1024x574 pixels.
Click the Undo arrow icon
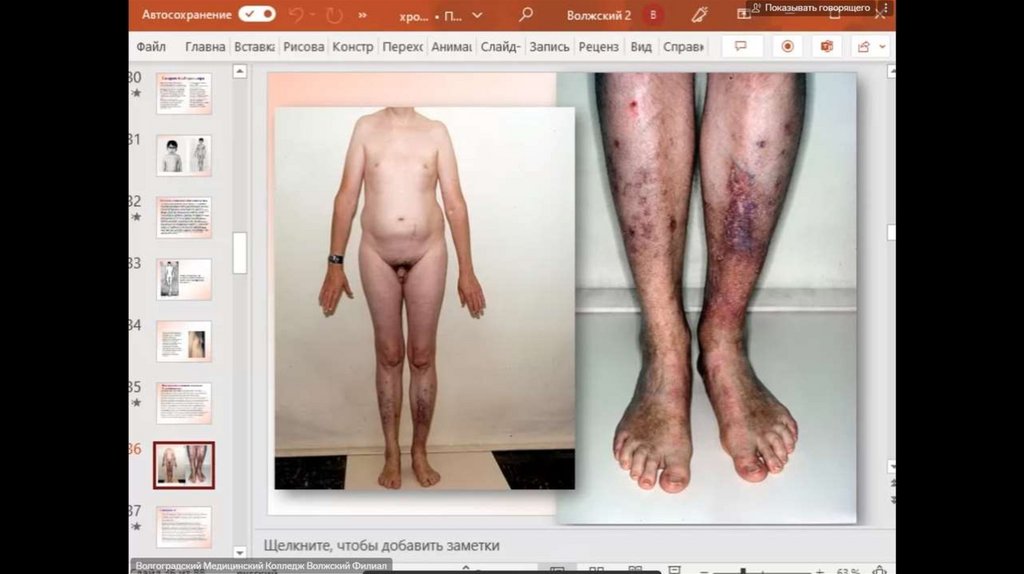tap(297, 15)
